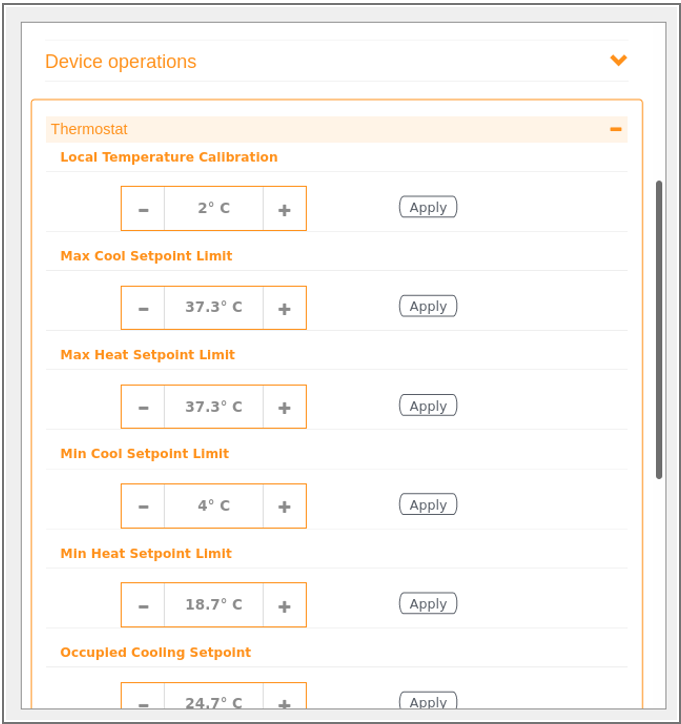Apply Max Heat Setpoint Limit
The image size is (681, 724).
pos(428,405)
